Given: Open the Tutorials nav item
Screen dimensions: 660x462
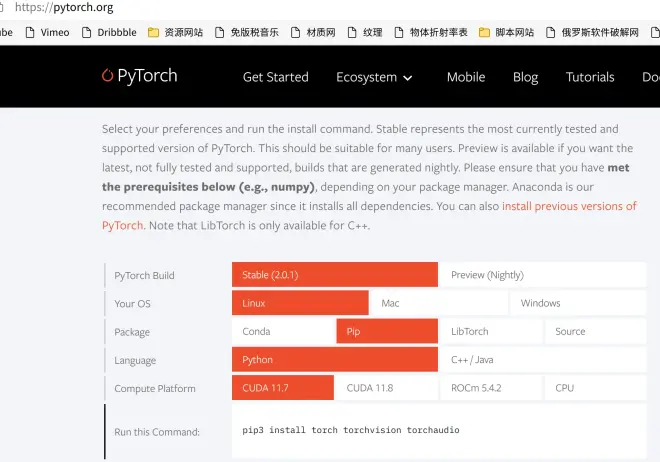Looking at the screenshot, I should [590, 77].
